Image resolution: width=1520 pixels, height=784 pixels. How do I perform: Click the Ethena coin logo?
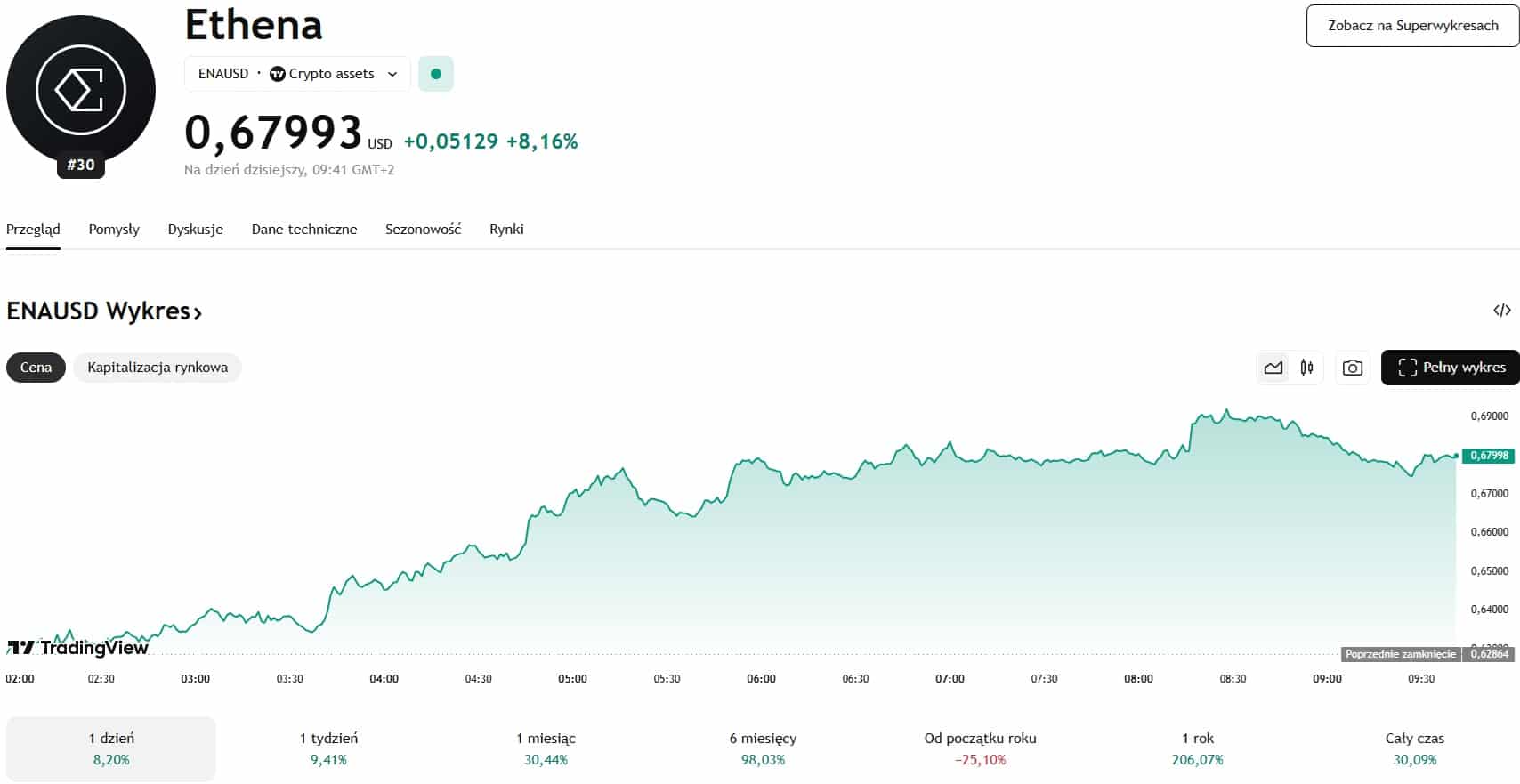81,90
